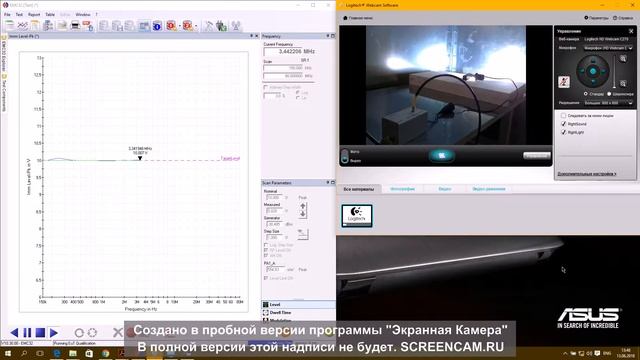The width and height of the screenshot is (640, 360).
Task: Click the red 0 toolbar icon
Action: click(x=171, y=26)
